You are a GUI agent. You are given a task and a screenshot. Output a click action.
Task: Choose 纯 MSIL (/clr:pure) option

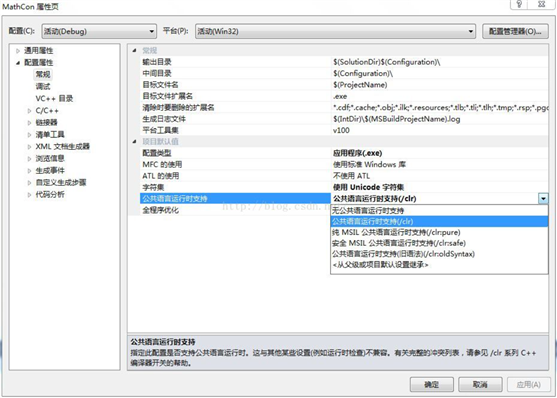coord(439,232)
